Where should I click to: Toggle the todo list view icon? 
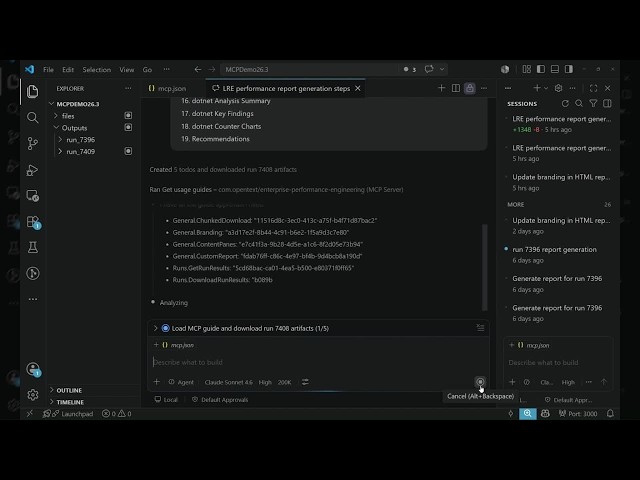coord(480,328)
